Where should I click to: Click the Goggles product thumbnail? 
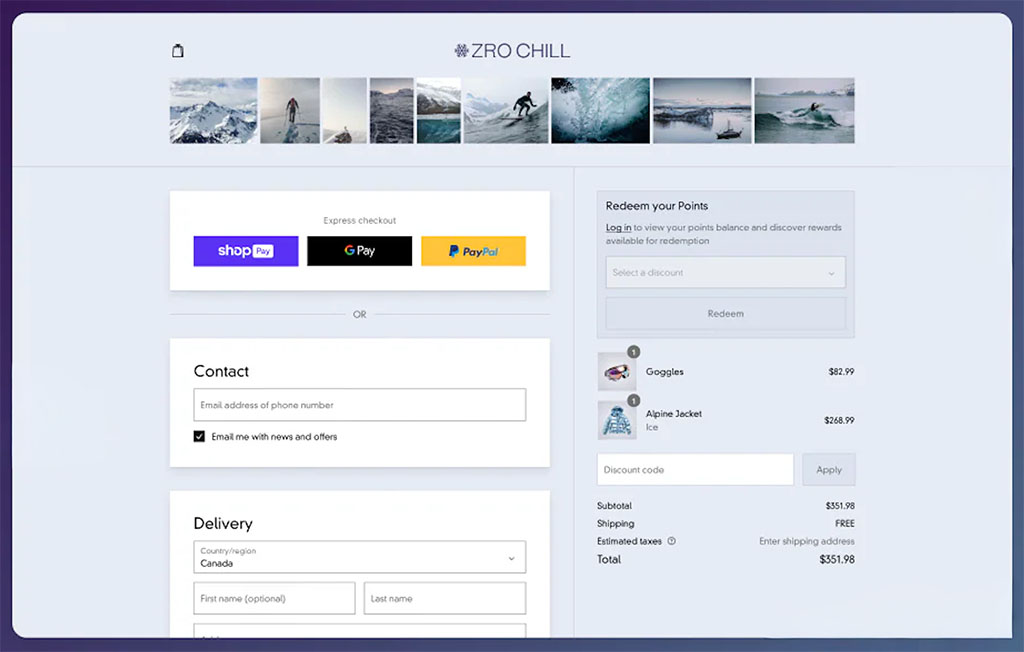[617, 371]
